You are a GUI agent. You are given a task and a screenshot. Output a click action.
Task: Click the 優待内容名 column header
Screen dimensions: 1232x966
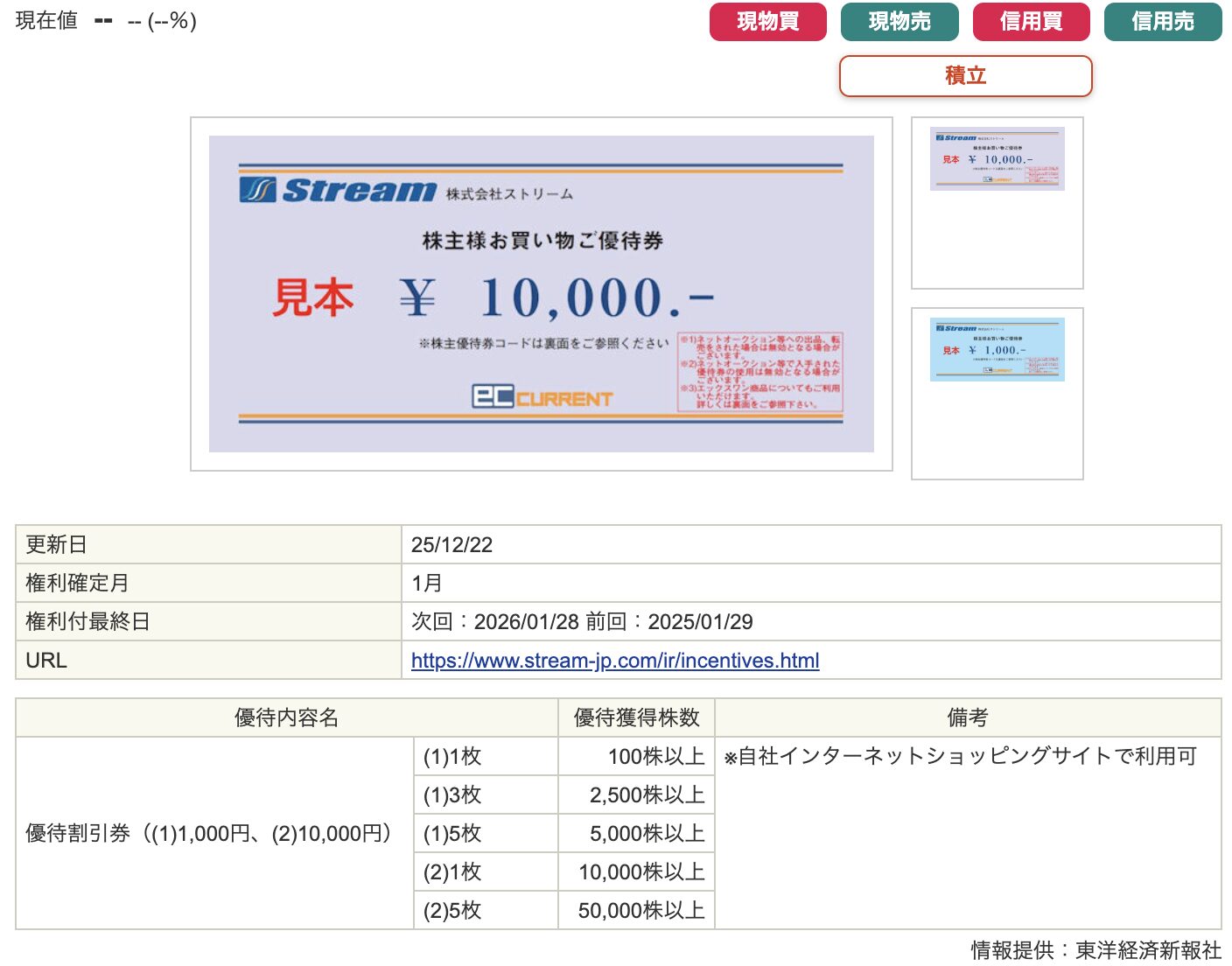point(286,718)
